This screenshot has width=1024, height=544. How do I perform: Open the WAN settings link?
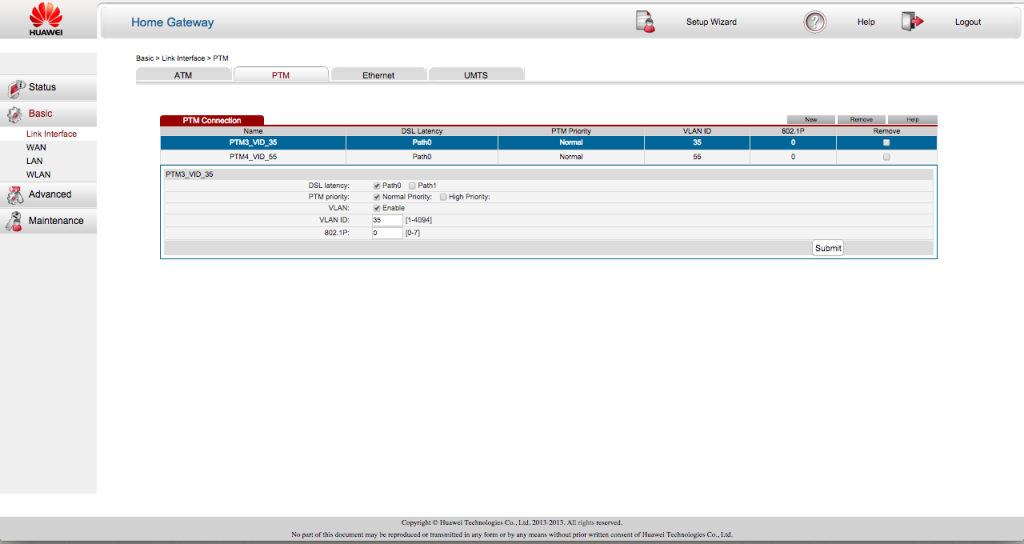coord(36,147)
